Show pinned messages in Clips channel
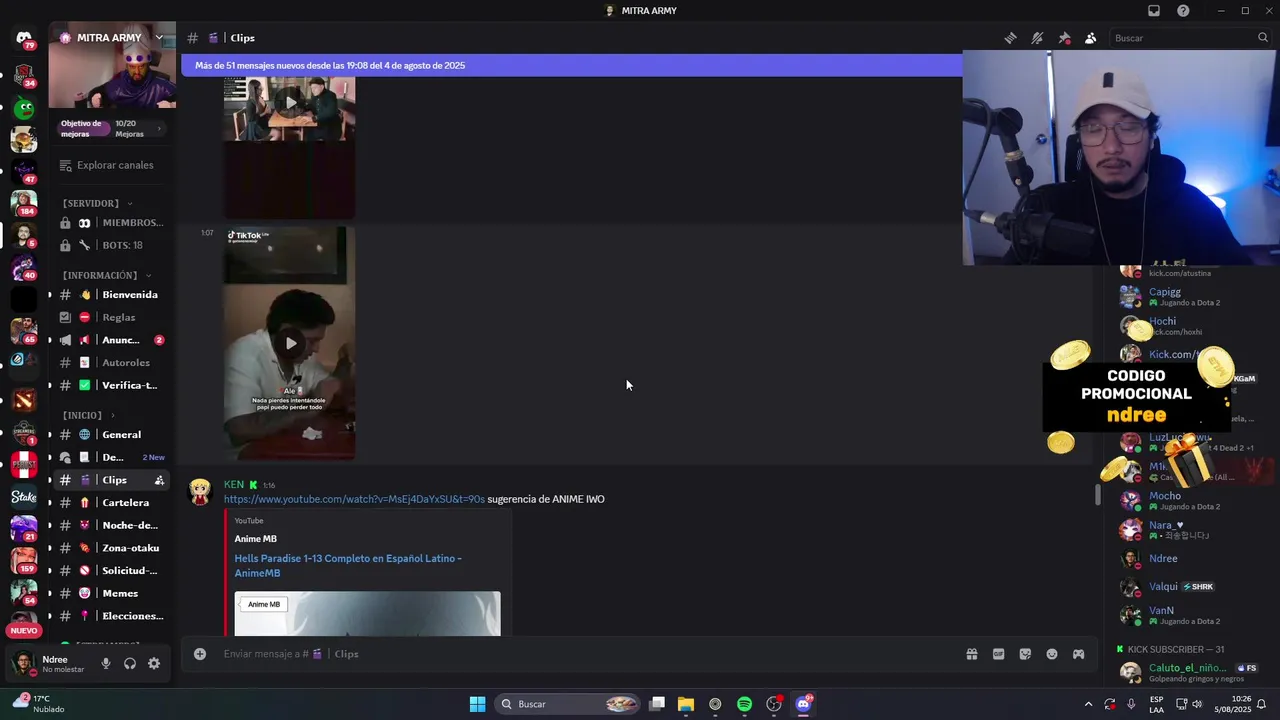This screenshot has width=1280, height=720. pyautogui.click(x=1064, y=38)
